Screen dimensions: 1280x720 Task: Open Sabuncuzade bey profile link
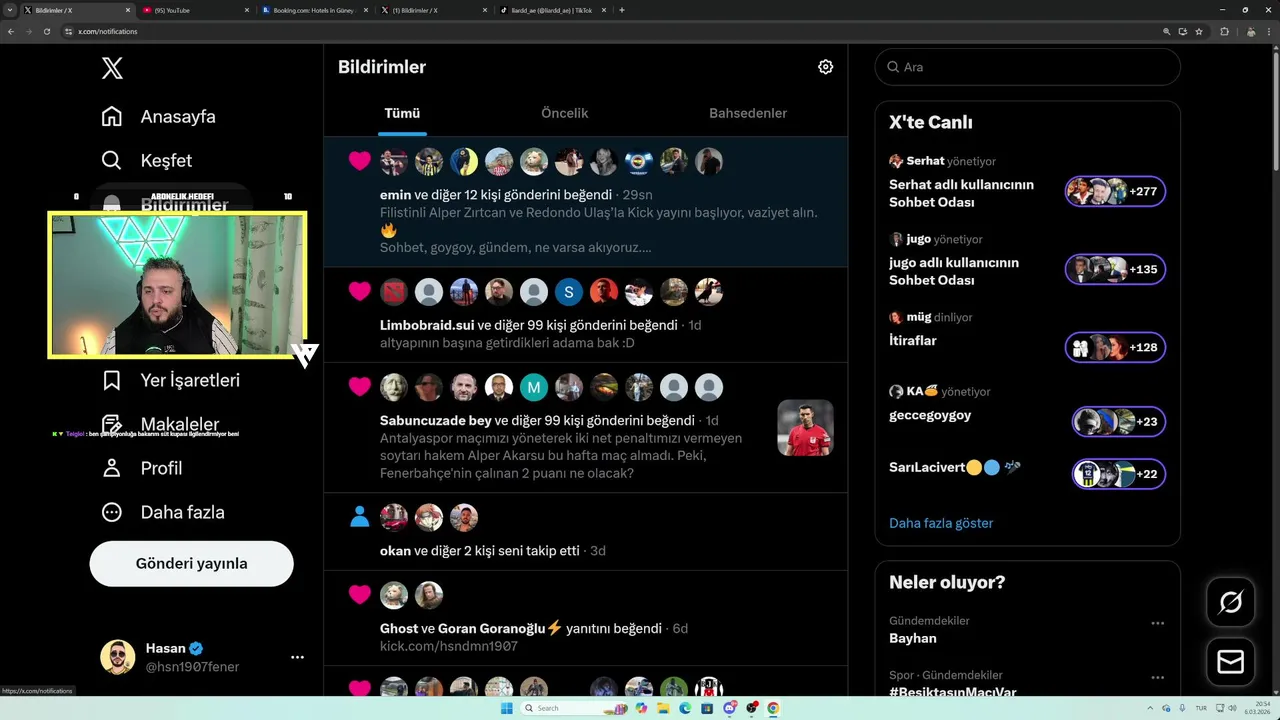click(x=436, y=420)
